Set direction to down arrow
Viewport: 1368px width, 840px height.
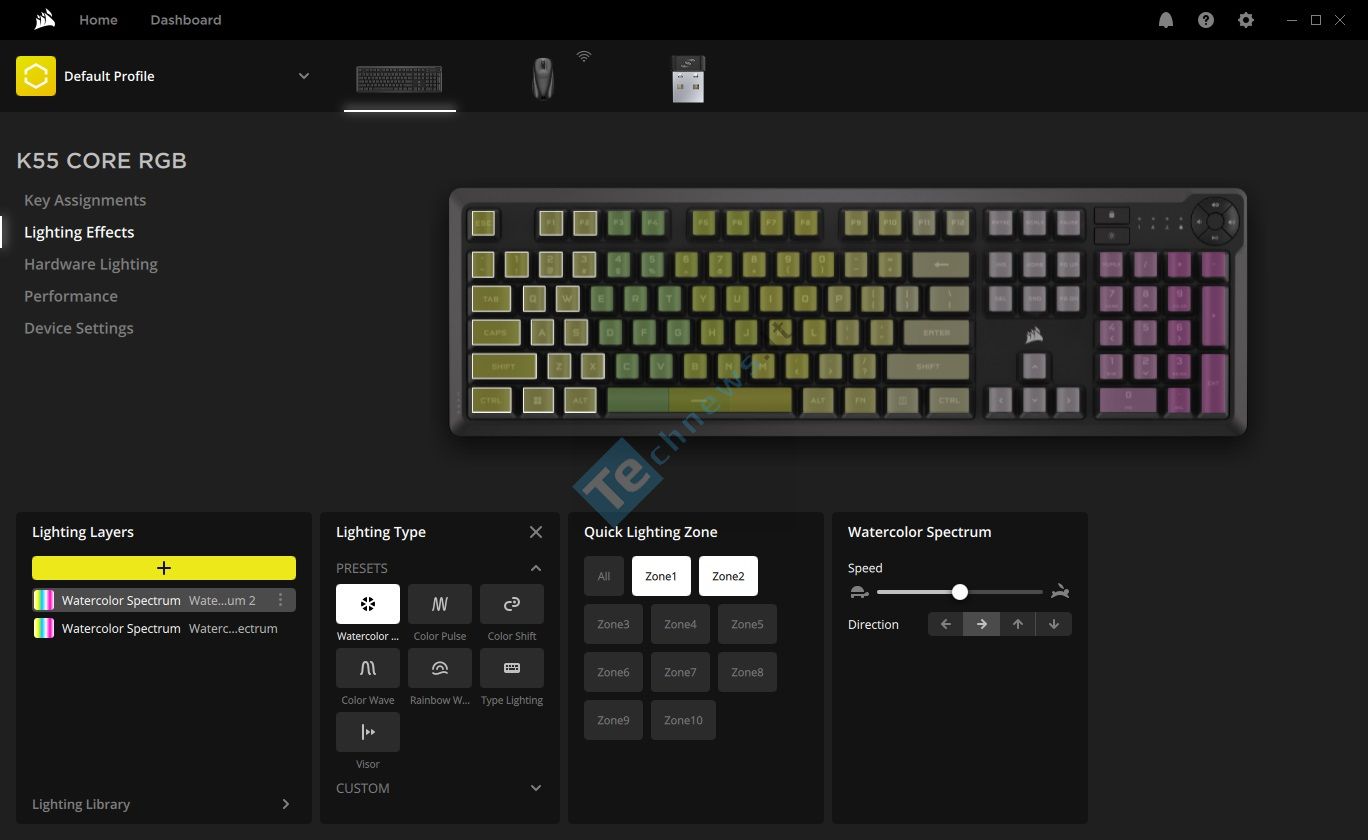[x=1054, y=624]
